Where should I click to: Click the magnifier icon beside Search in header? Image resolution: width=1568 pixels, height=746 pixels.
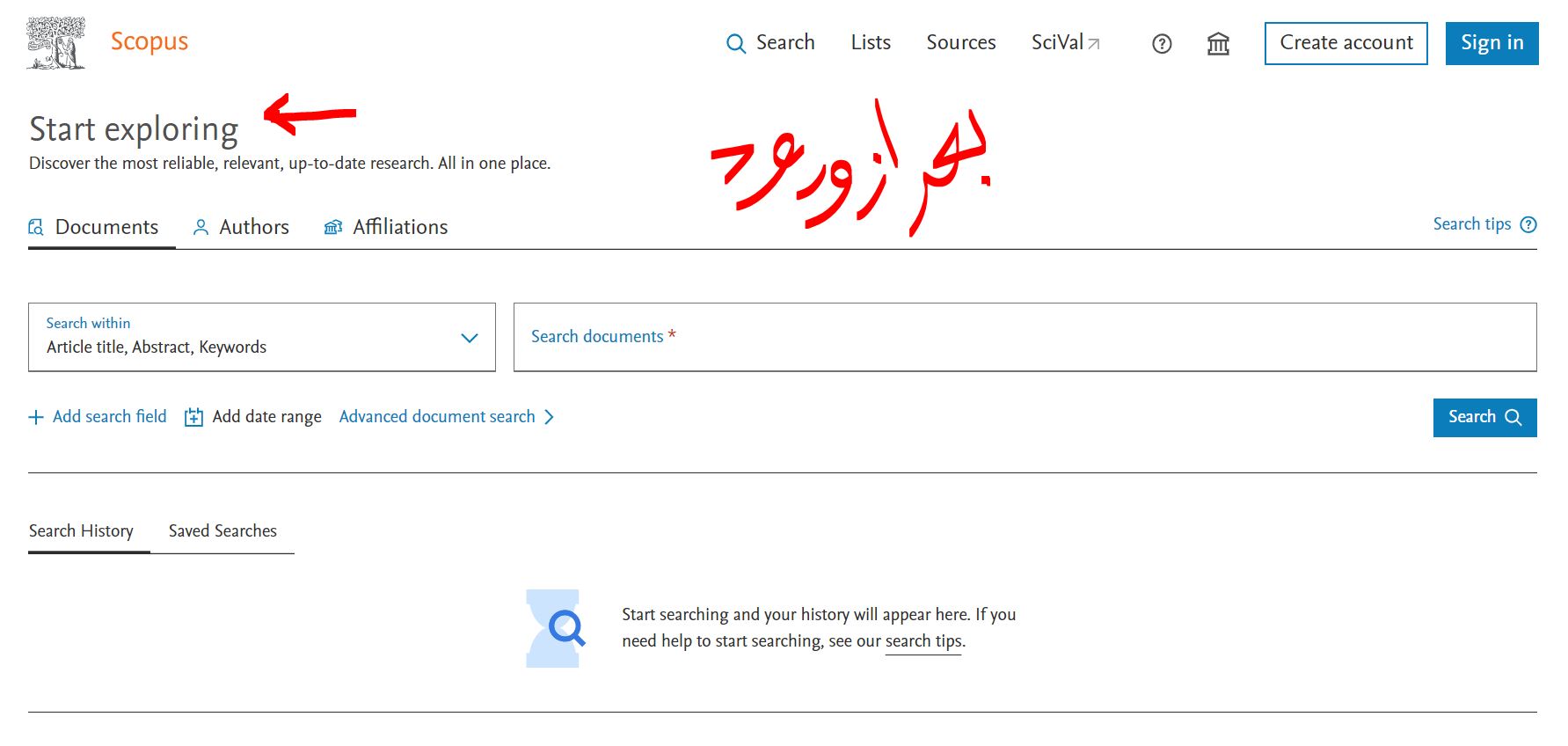point(736,43)
